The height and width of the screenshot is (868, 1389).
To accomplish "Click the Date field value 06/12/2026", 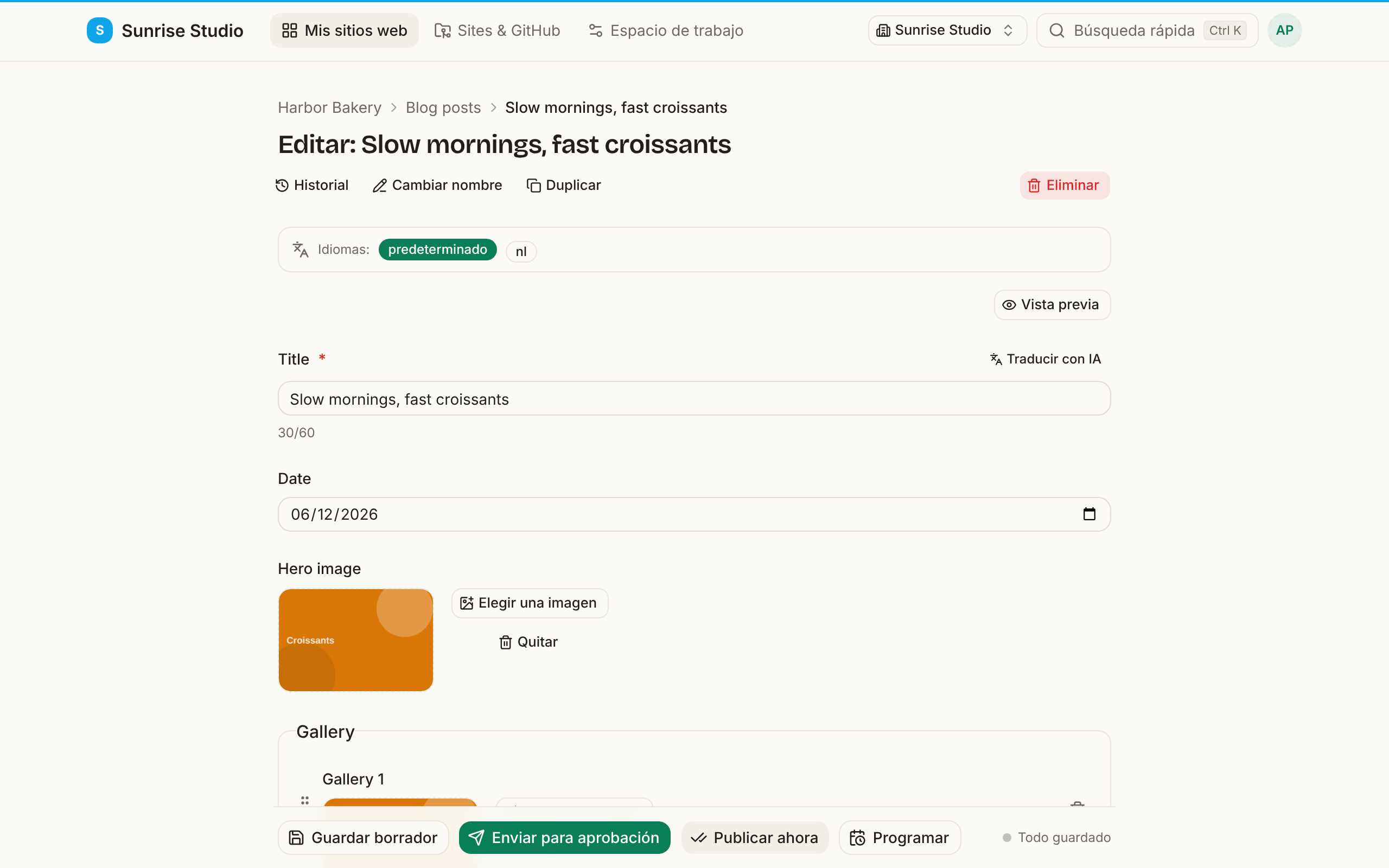I will point(334,514).
